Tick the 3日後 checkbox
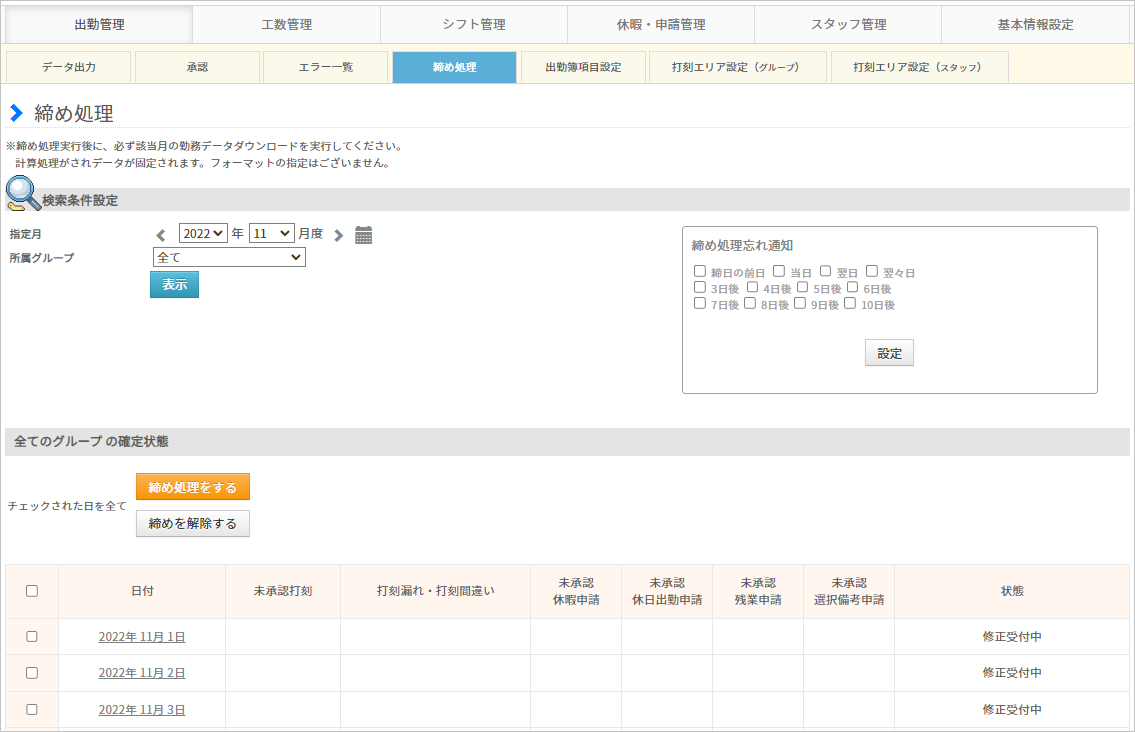This screenshot has width=1135, height=732. tap(700, 288)
